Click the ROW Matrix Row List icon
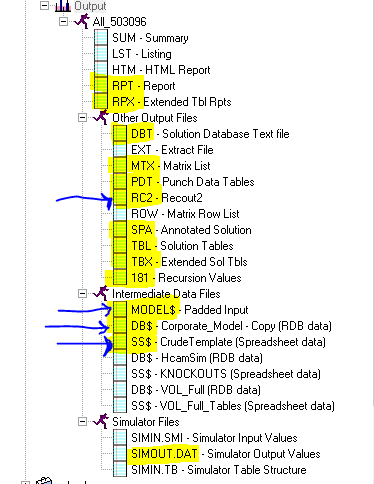 120,214
